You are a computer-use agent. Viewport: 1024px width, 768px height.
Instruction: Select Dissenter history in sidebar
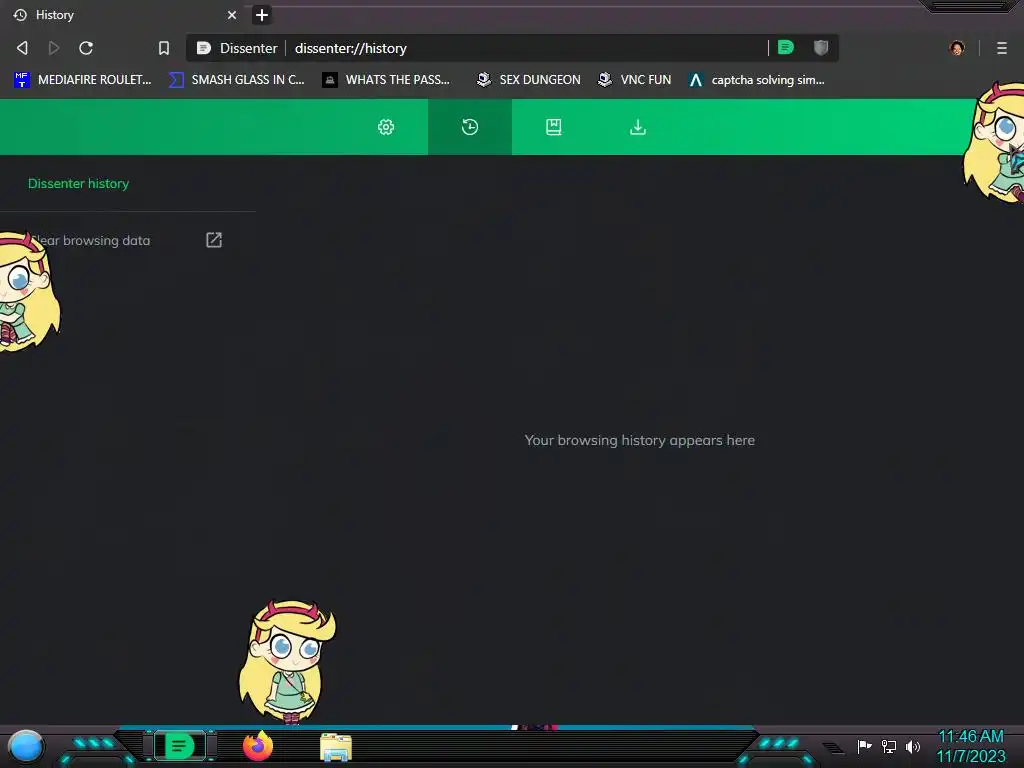[78, 184]
